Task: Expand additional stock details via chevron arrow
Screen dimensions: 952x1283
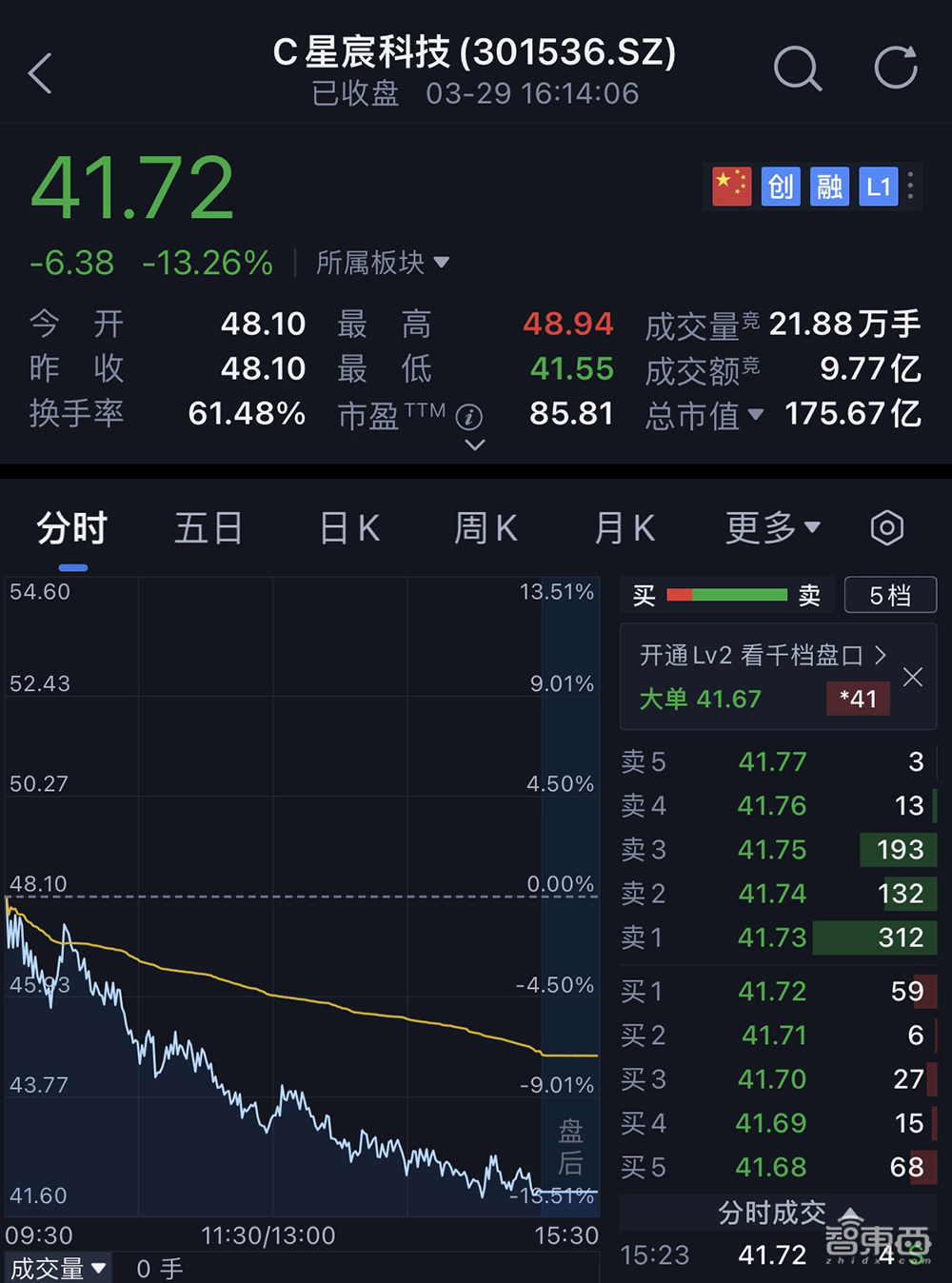Action: (x=473, y=445)
